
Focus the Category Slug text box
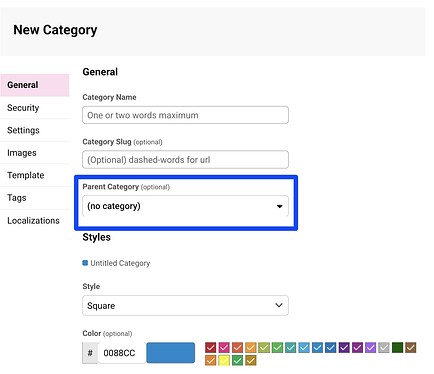click(x=185, y=160)
